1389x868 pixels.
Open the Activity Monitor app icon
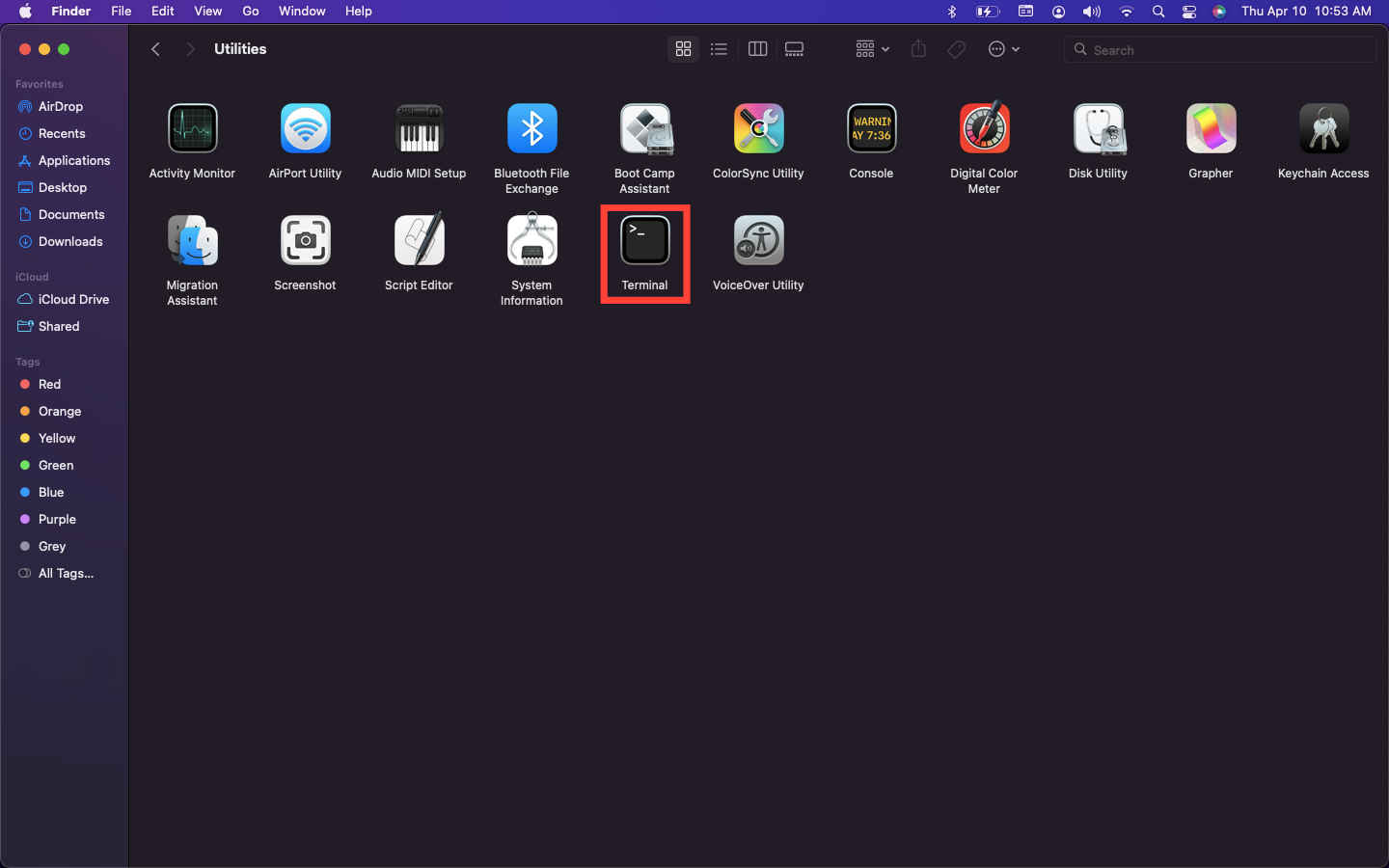192,129
